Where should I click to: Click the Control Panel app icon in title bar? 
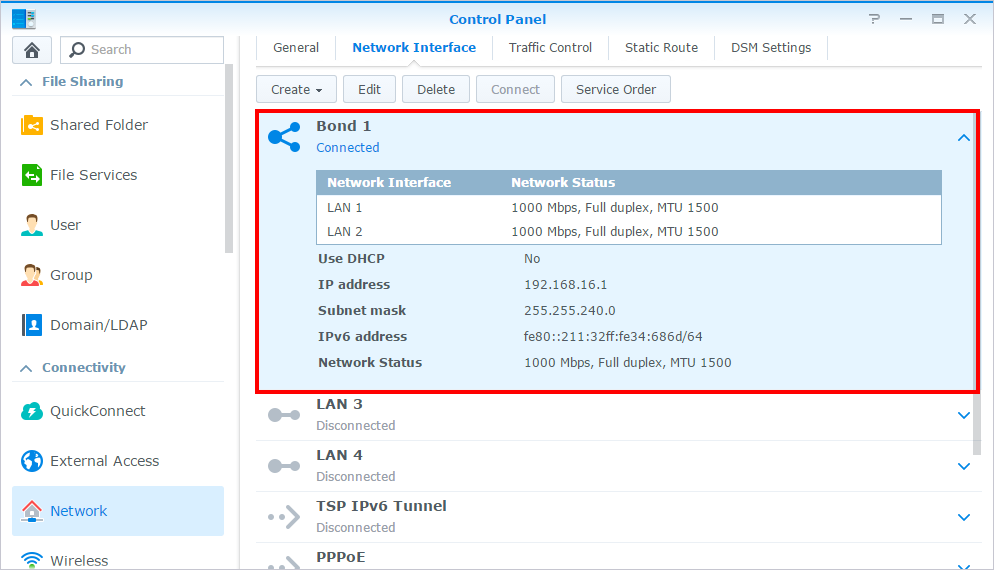coord(23,19)
